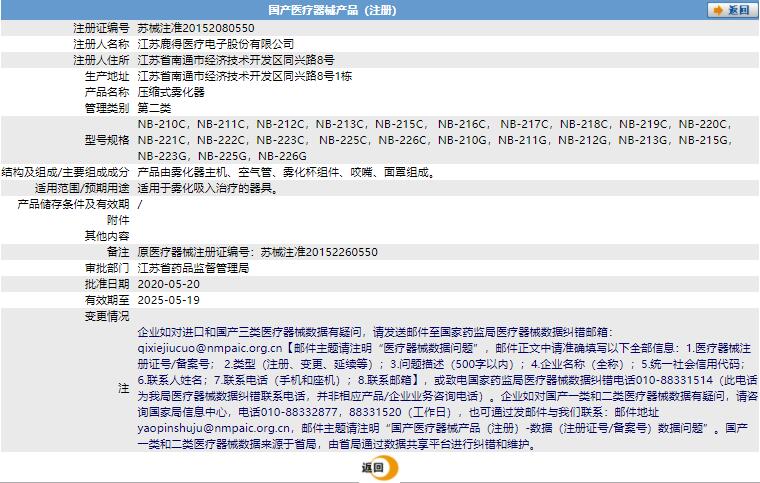This screenshot has width=760, height=483.
Task: Click model NB-221C in the specification list
Action: pos(161,140)
